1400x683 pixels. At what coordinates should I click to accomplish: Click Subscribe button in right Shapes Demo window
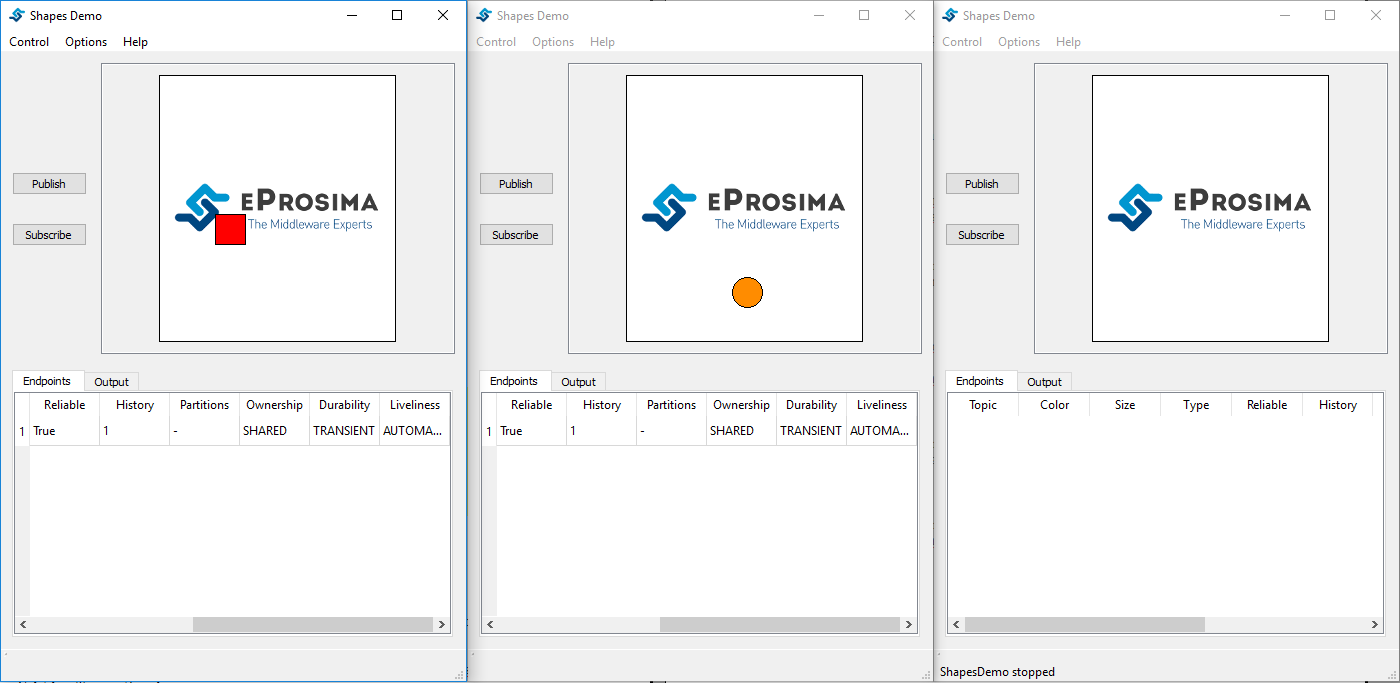tap(982, 235)
